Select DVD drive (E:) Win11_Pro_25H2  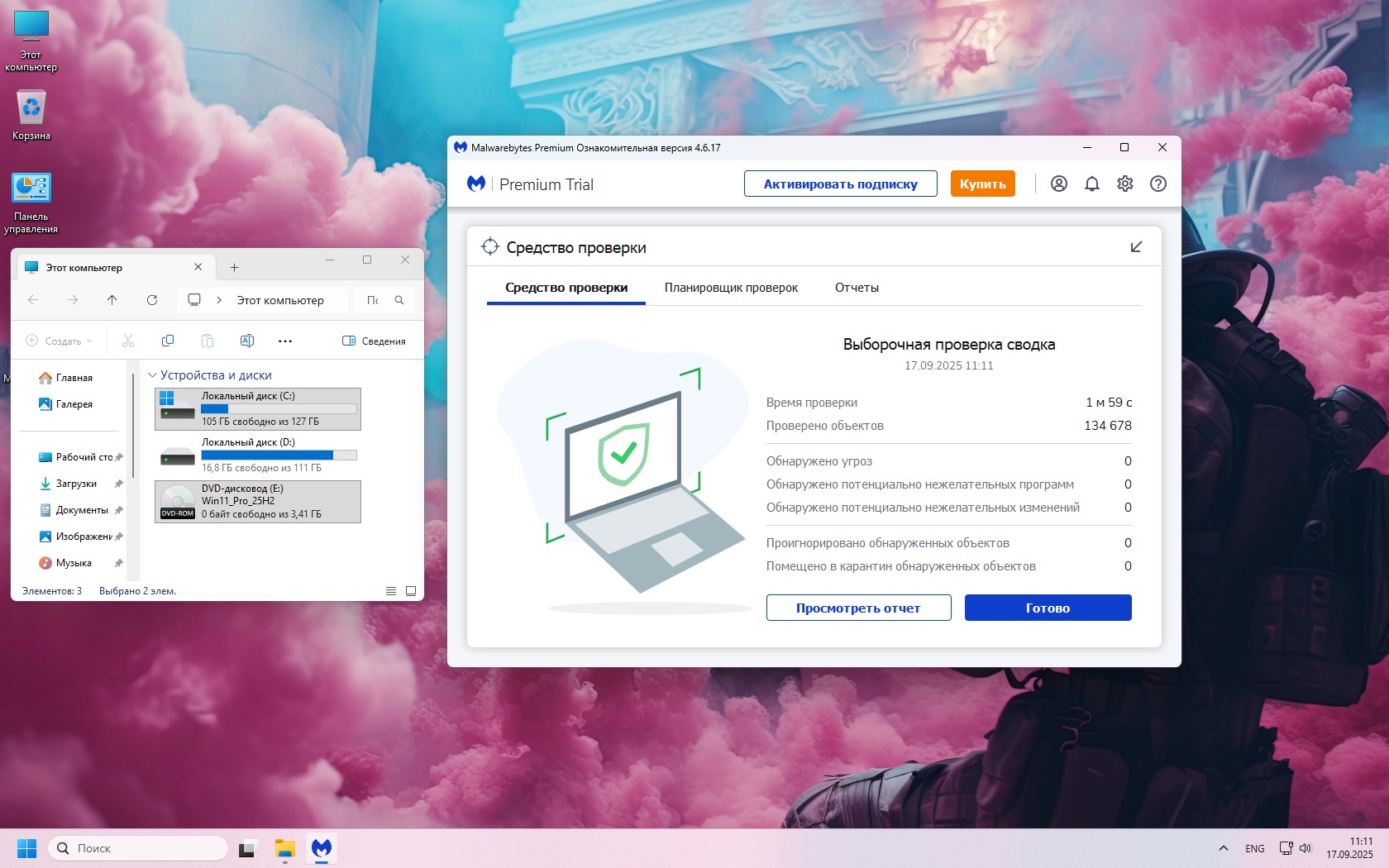(258, 502)
